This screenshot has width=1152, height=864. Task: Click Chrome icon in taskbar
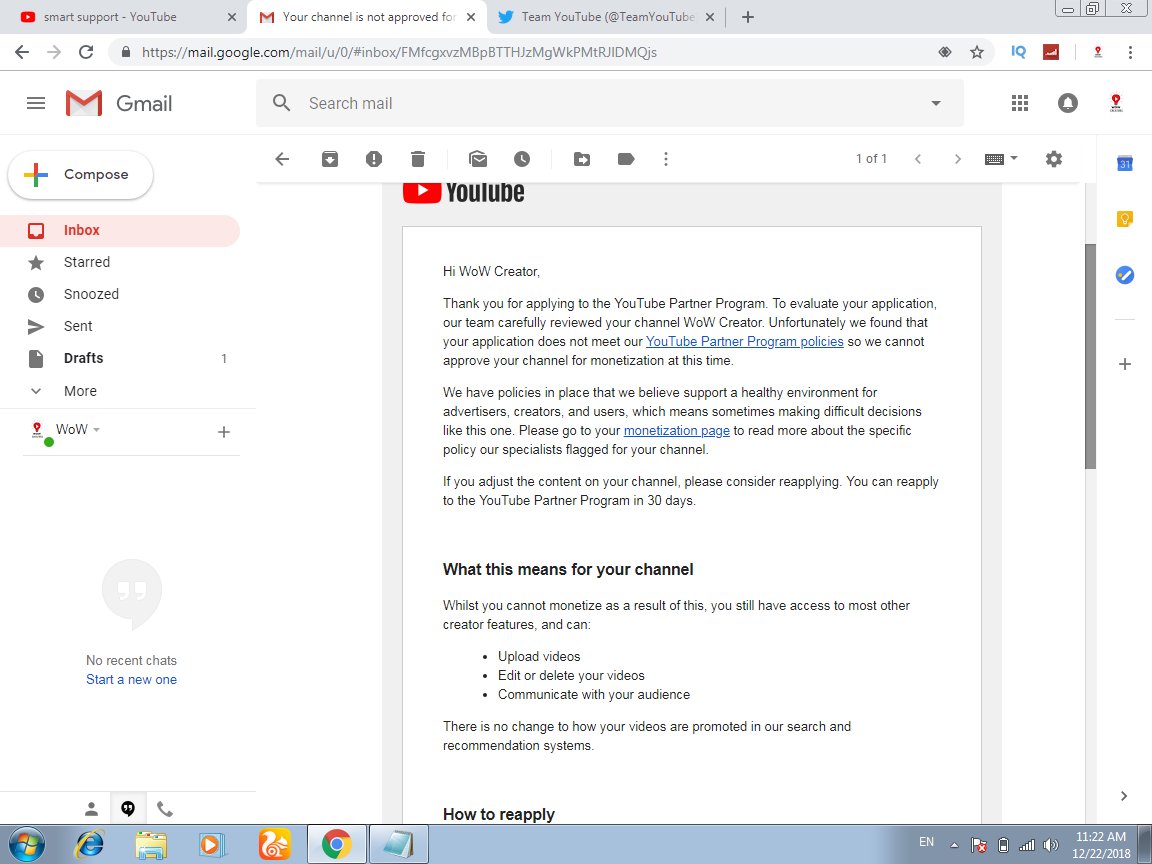[336, 845]
